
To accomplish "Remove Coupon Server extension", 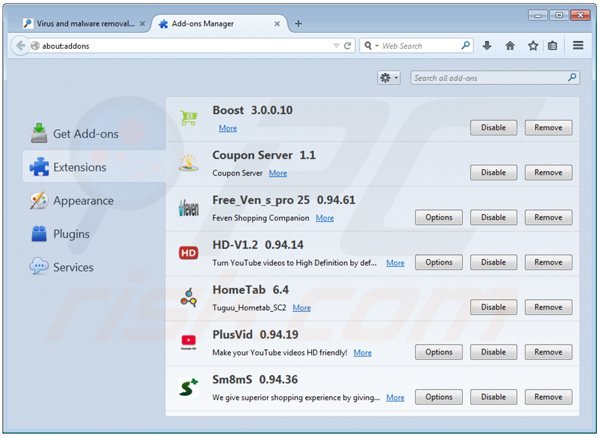I will coord(548,173).
